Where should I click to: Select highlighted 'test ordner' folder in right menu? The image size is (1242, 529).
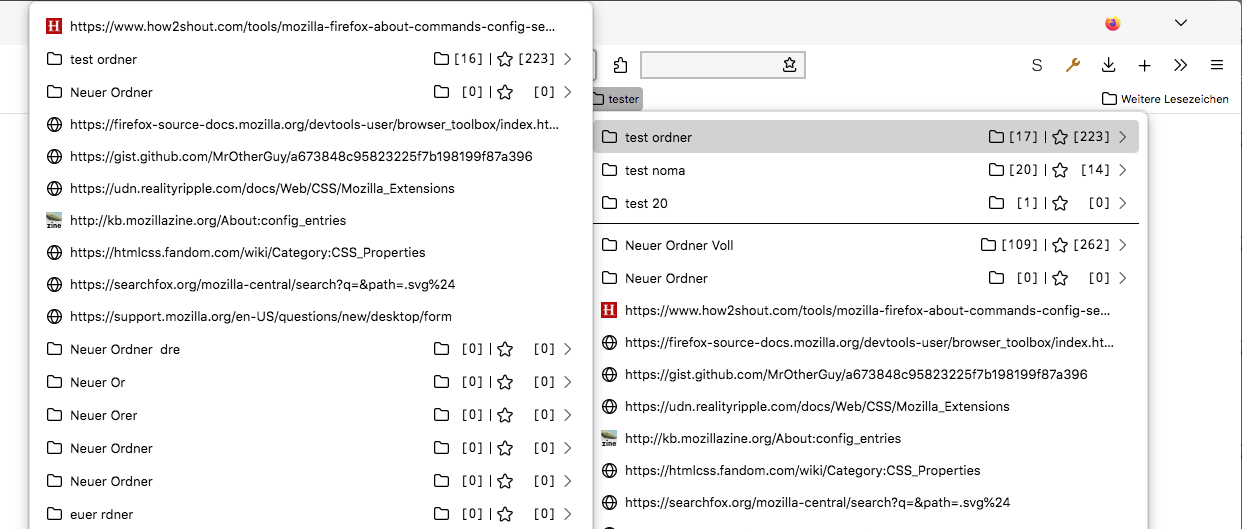point(658,137)
